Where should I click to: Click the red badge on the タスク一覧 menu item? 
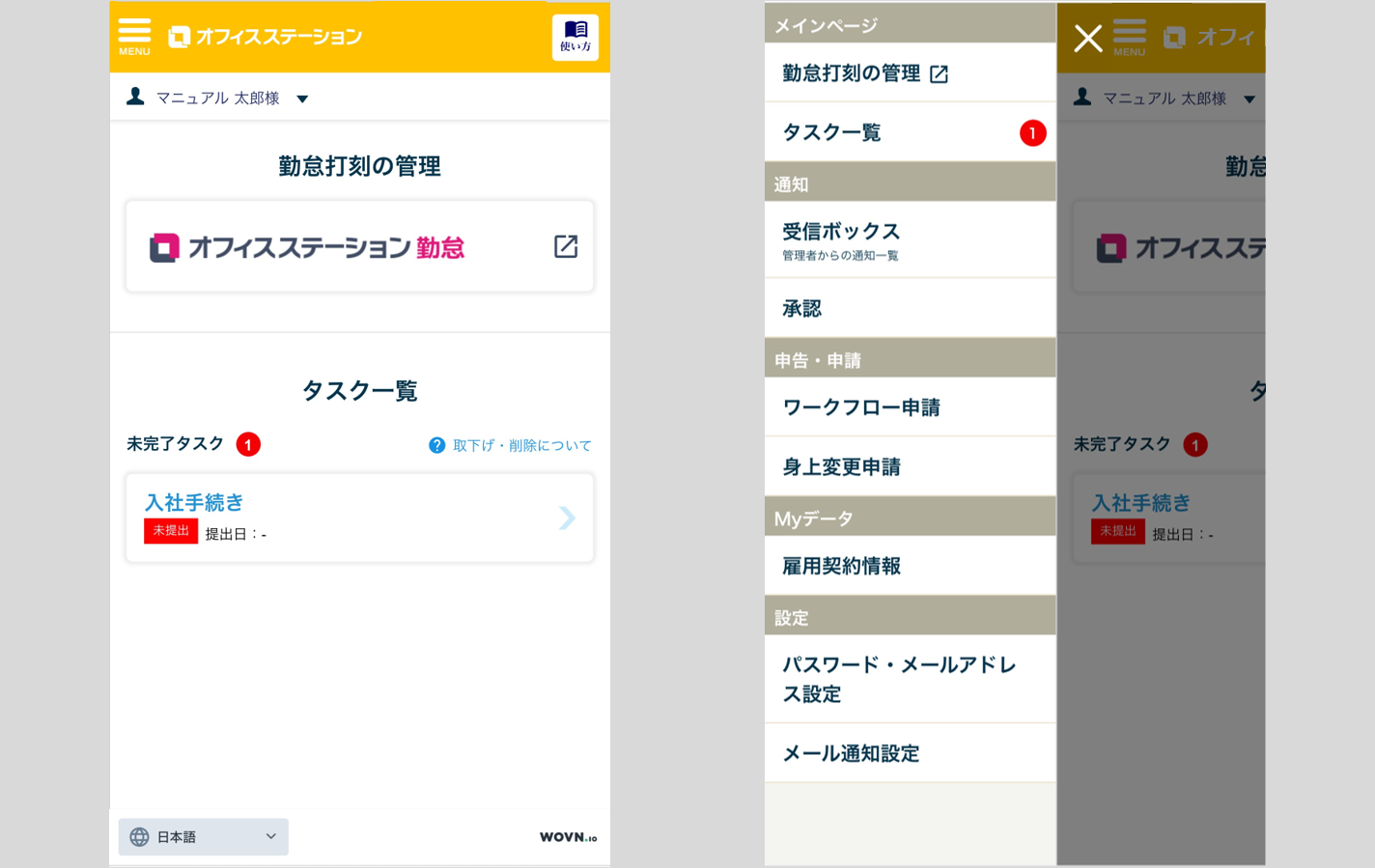coord(1032,133)
